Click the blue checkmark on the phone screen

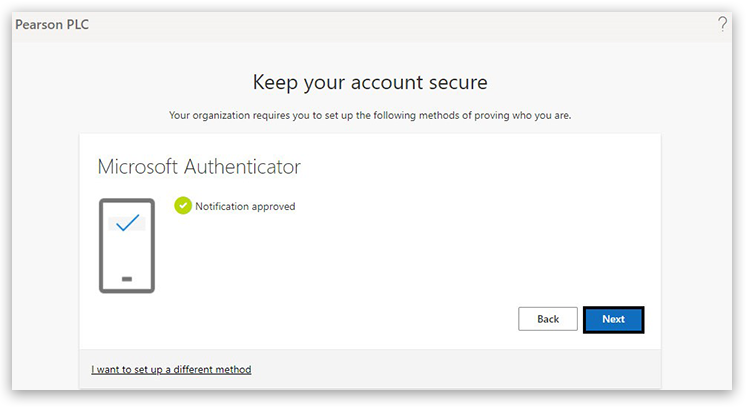[127, 224]
